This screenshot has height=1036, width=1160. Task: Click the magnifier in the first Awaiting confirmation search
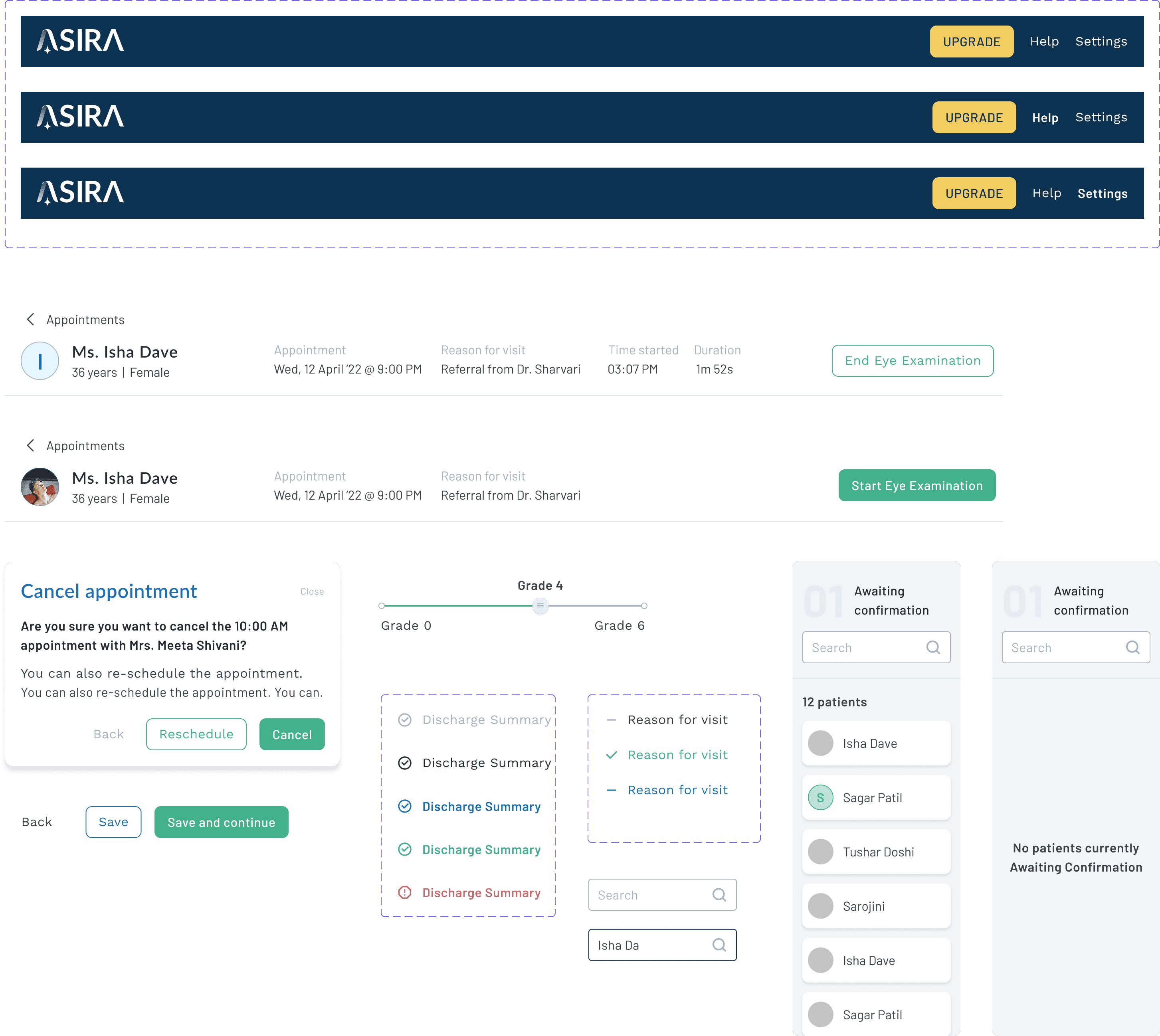click(933, 647)
